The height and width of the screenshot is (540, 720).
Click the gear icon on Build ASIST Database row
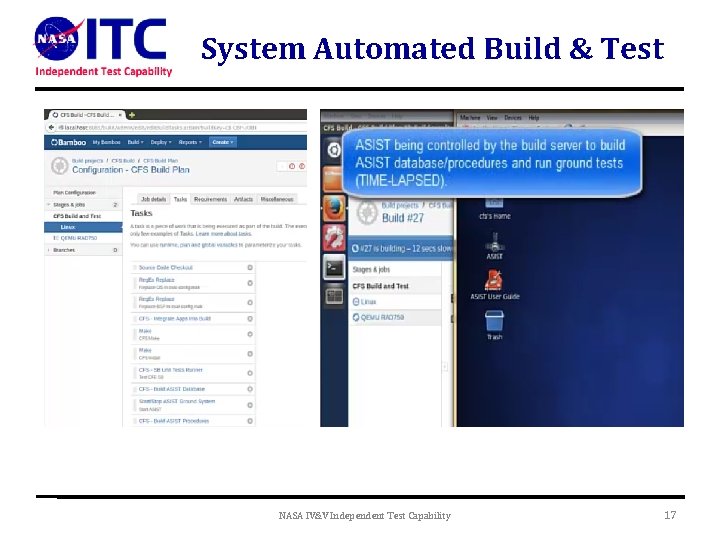tap(250, 389)
